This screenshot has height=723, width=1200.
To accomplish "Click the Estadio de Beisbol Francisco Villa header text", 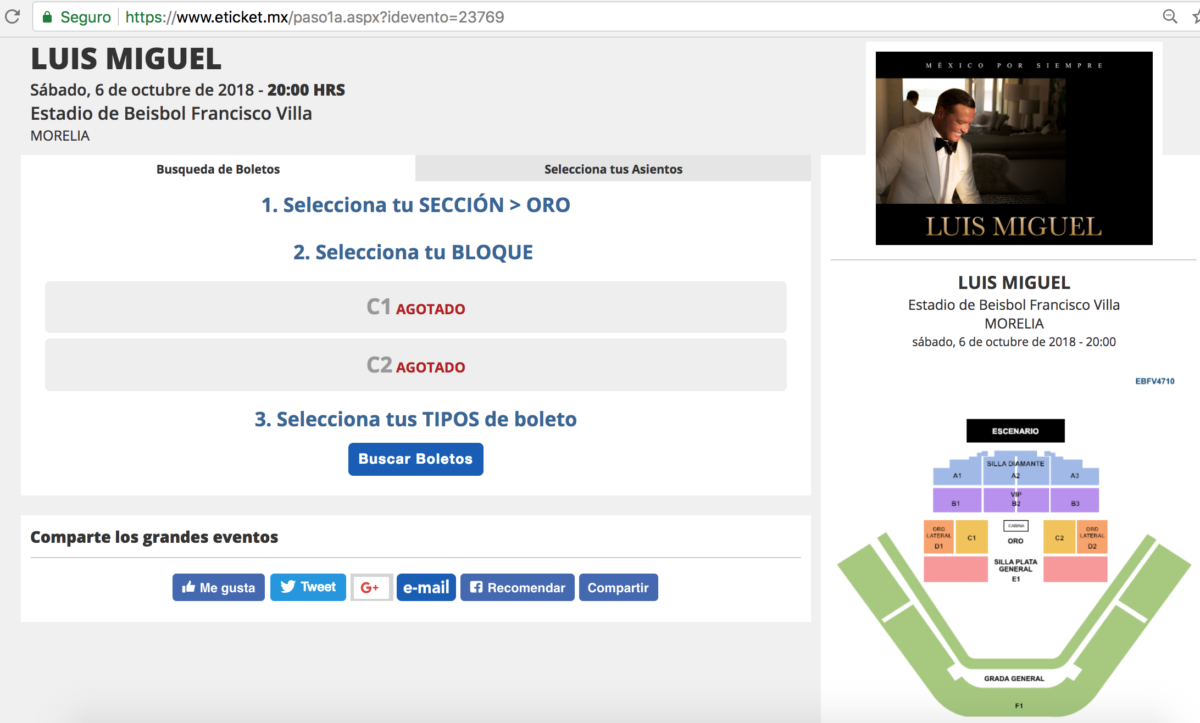I will point(171,113).
